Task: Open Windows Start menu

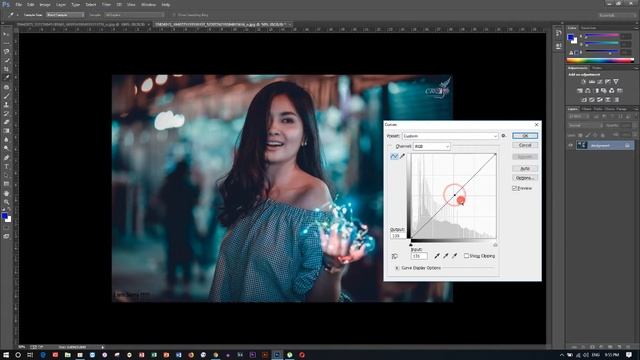Action: point(6,355)
